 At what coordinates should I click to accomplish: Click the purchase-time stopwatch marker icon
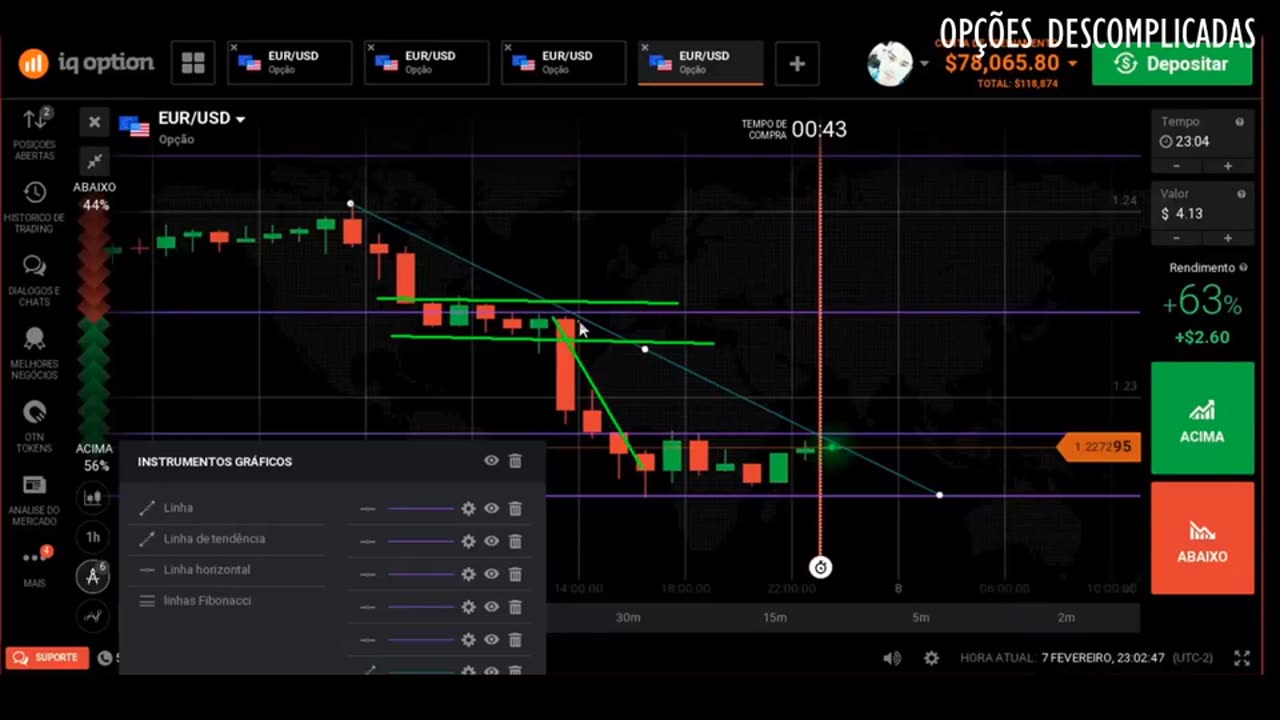(820, 568)
